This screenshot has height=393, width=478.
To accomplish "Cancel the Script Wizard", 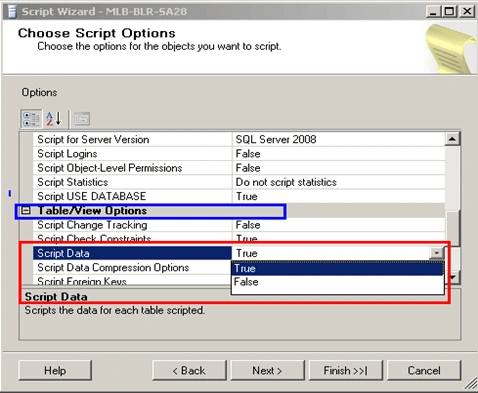I will 424,370.
